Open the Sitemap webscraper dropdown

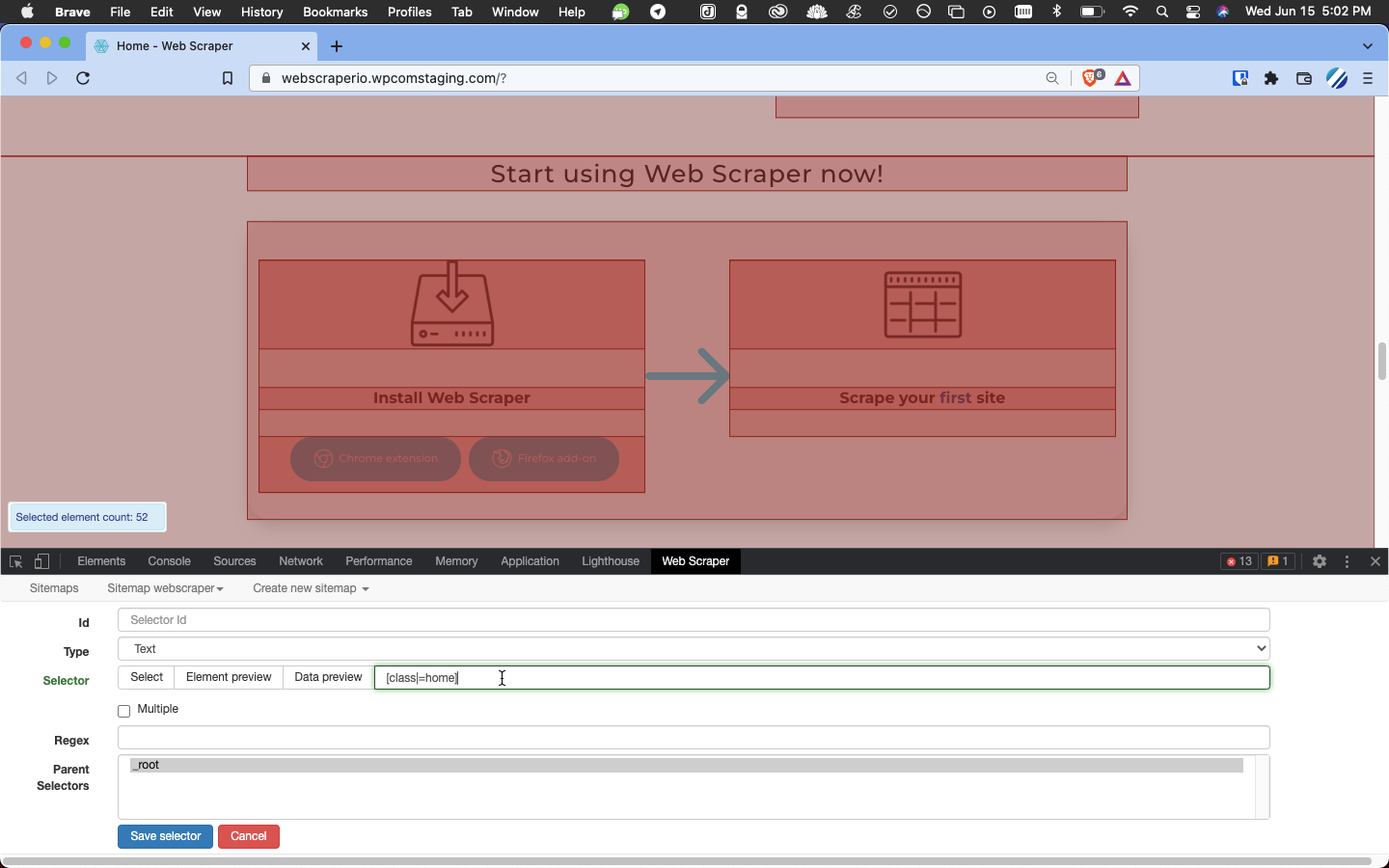(165, 588)
